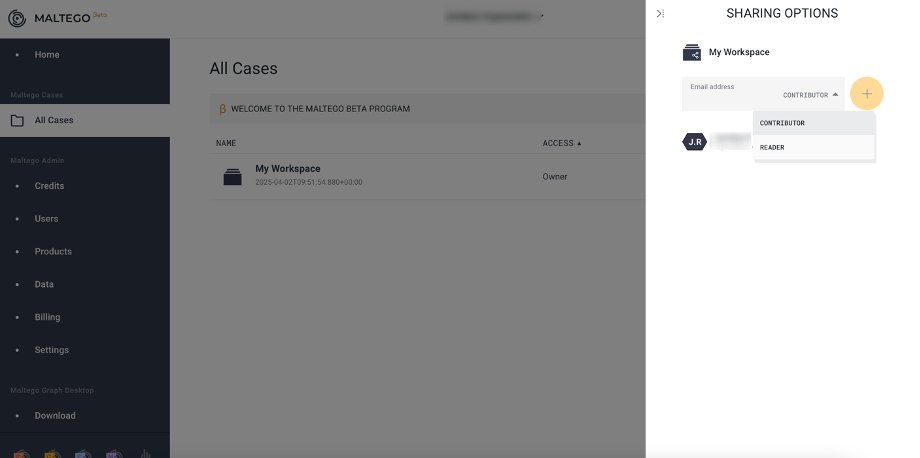Open Billing section in sidebar
Image resolution: width=920 pixels, height=458 pixels.
[48, 317]
